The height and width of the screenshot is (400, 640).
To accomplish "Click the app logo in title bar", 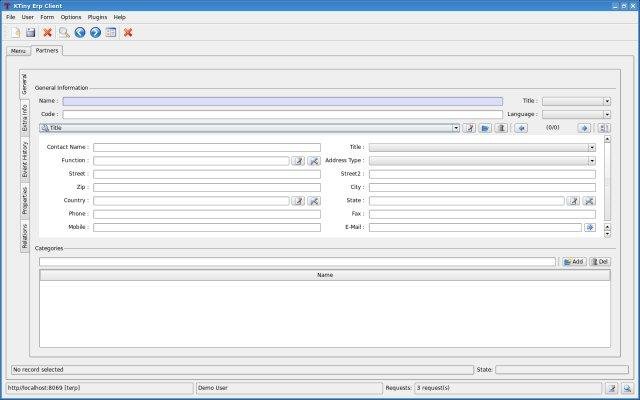I will pyautogui.click(x=7, y=6).
